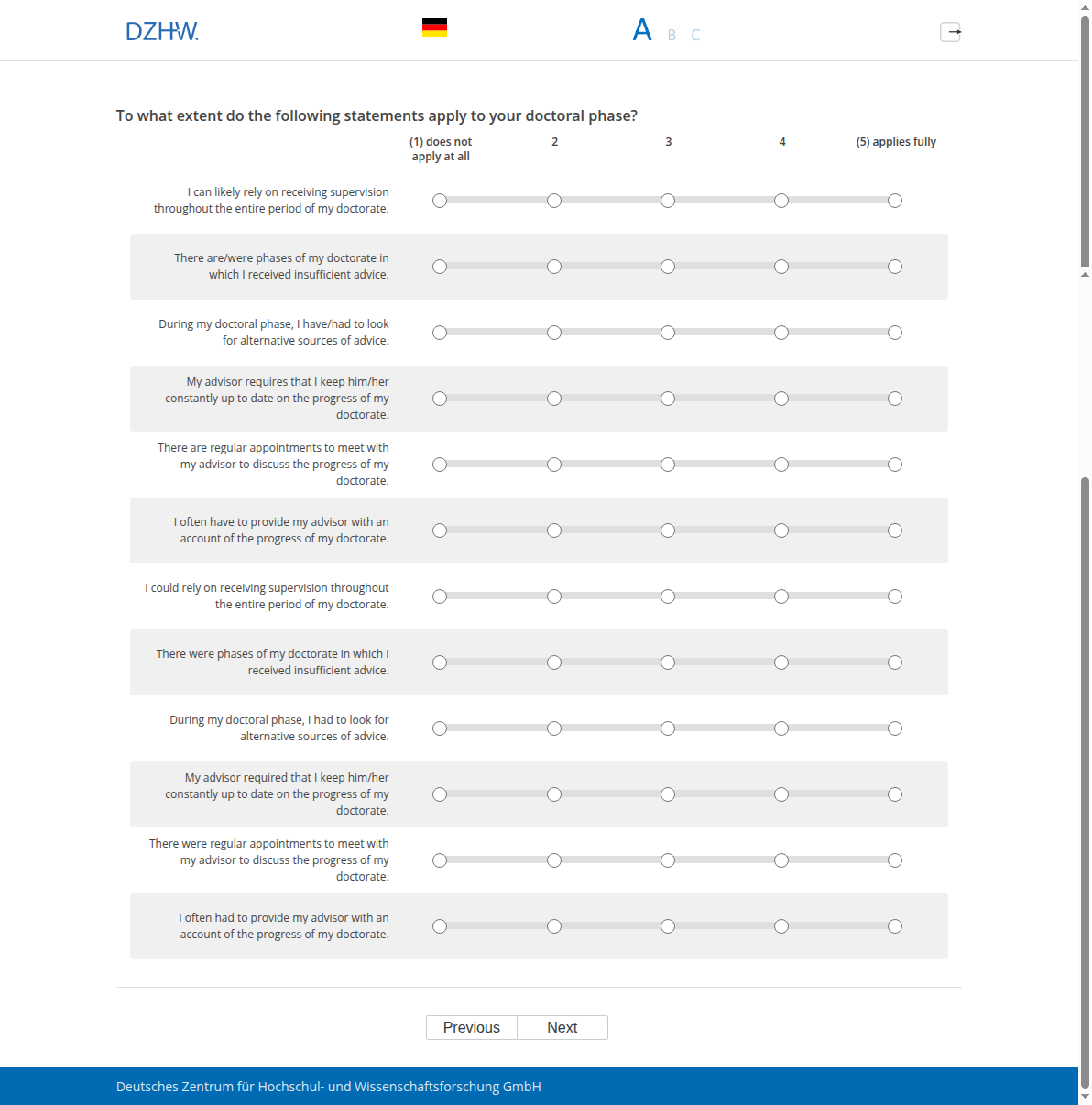Rate 'My advisor required' statement as 5

895,794
